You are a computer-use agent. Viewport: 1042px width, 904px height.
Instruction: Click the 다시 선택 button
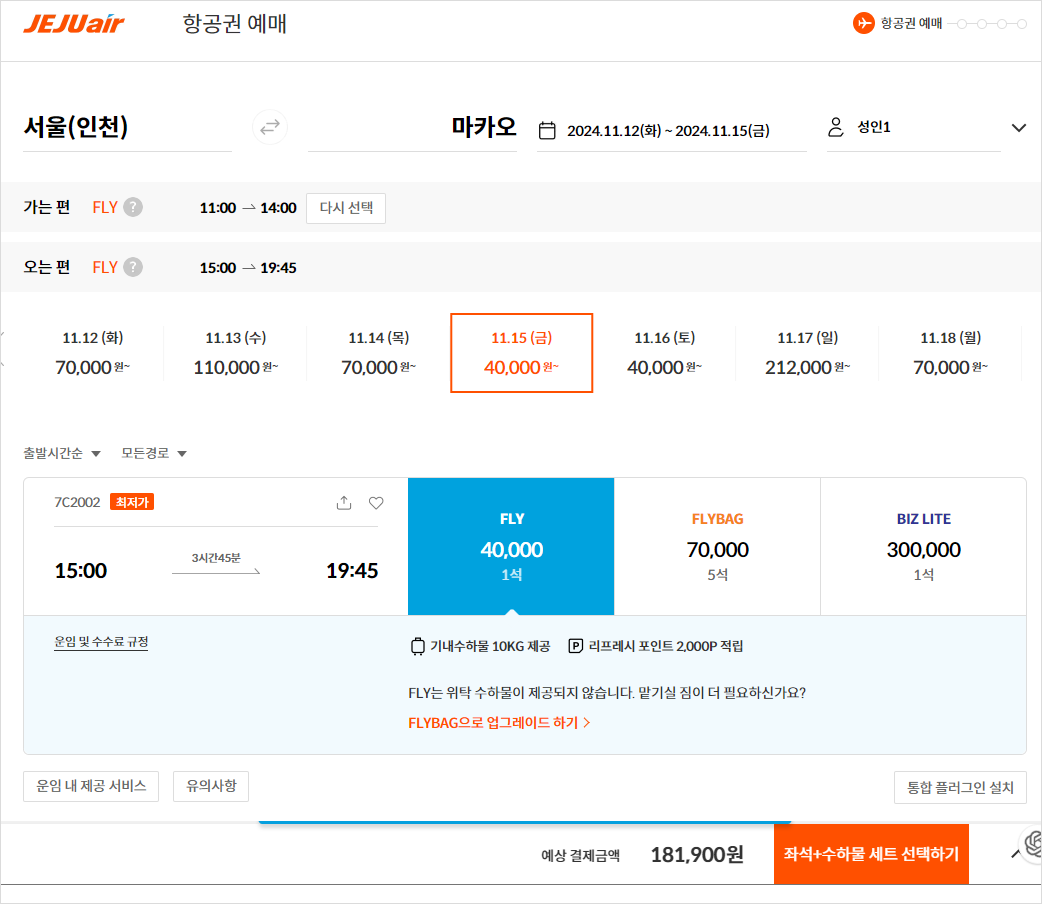point(345,208)
